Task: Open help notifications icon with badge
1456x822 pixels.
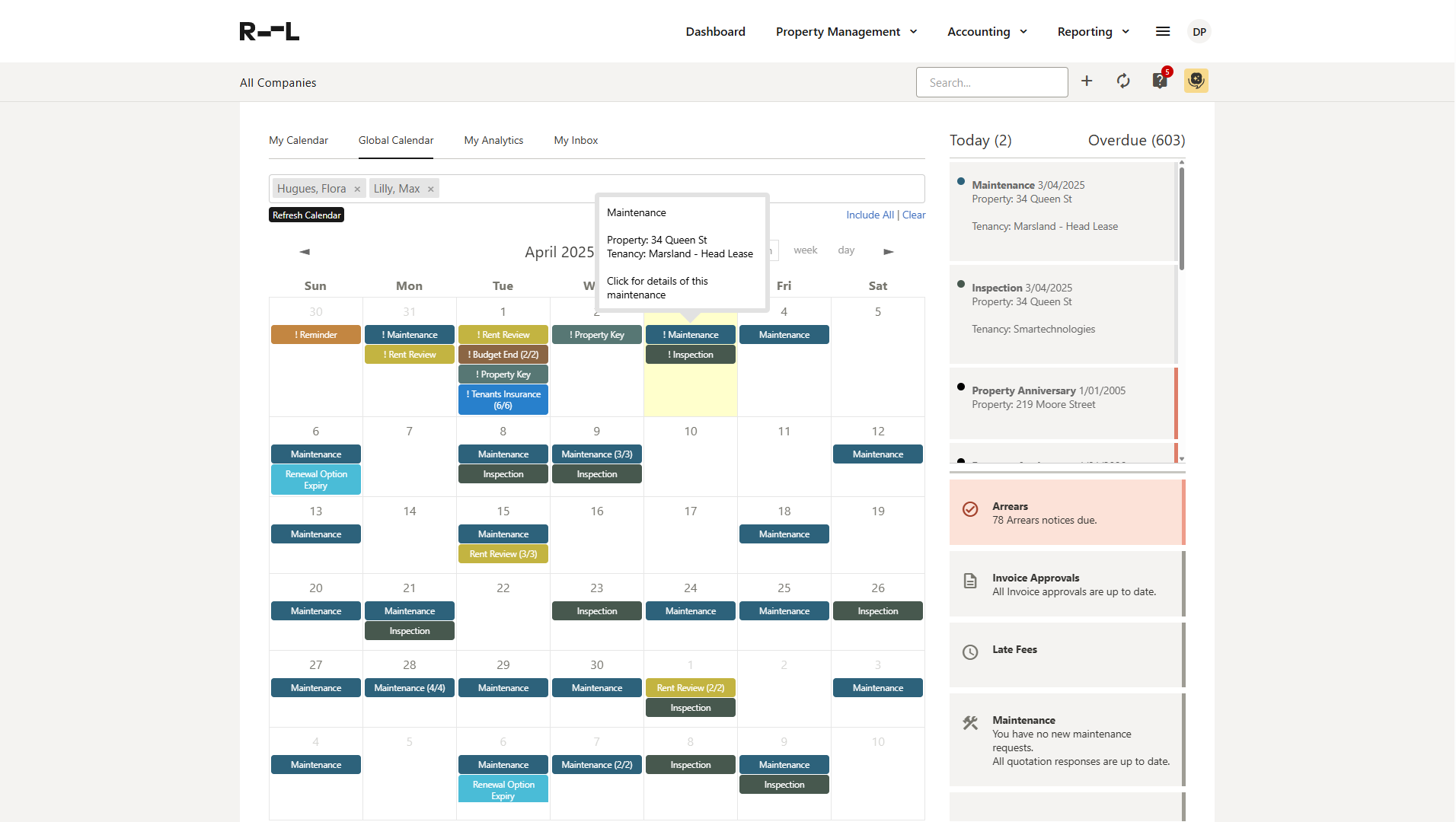Action: coord(1160,81)
